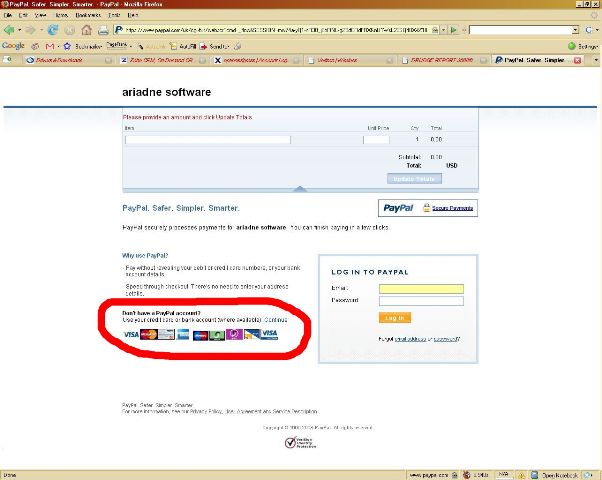Switch to the BRIDGE REPORT tab

pos(445,60)
